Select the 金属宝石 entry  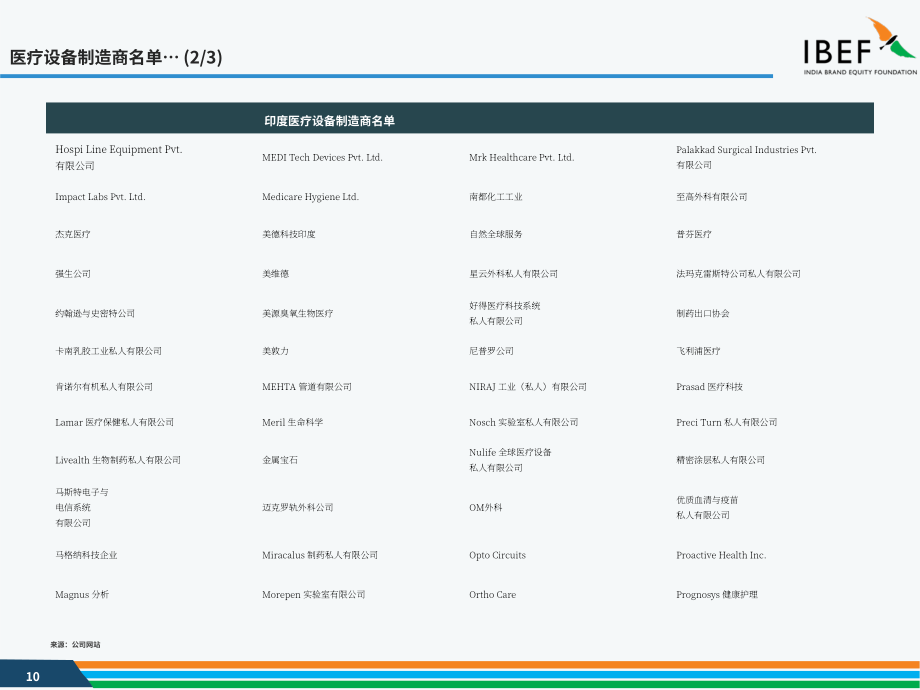tap(280, 460)
